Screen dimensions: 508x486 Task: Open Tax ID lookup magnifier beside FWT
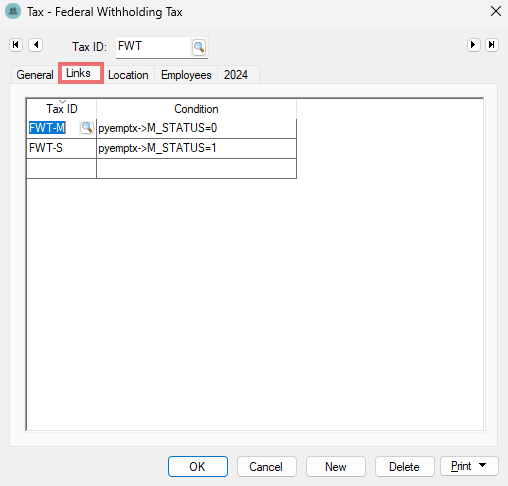pos(199,47)
